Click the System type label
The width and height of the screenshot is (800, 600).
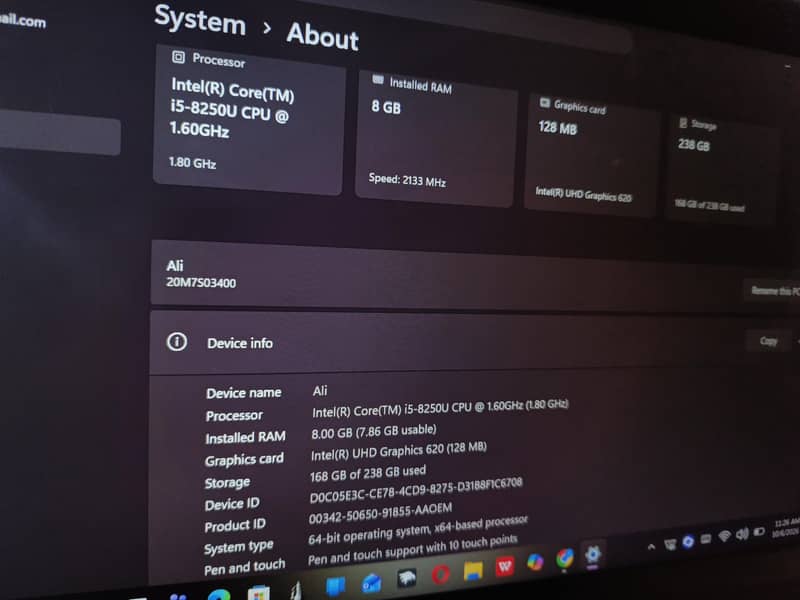(238, 547)
